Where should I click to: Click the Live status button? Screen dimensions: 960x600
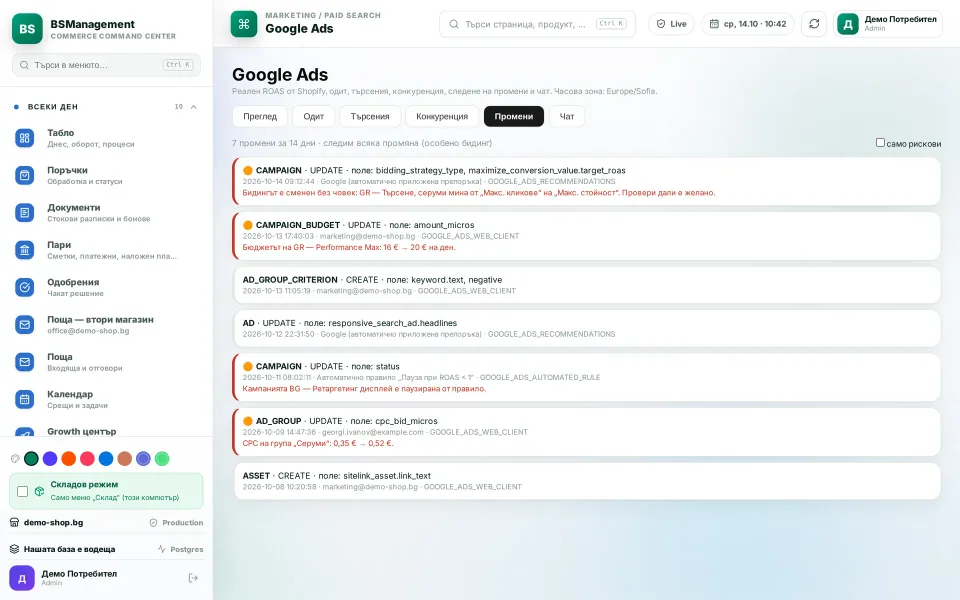[671, 24]
